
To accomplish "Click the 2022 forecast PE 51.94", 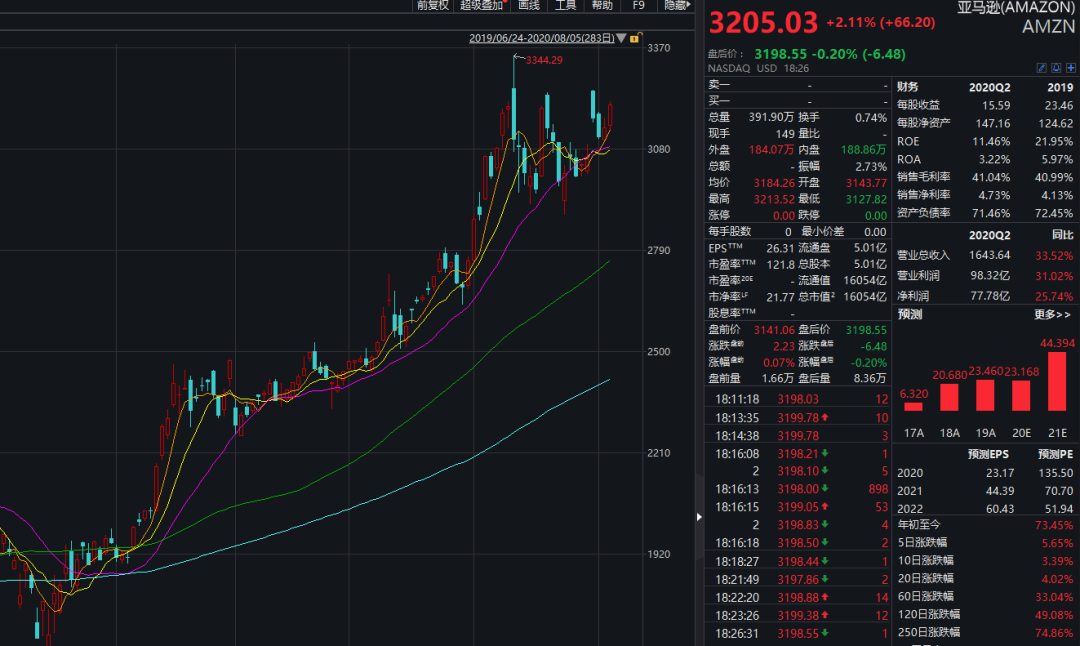I will coord(1059,509).
